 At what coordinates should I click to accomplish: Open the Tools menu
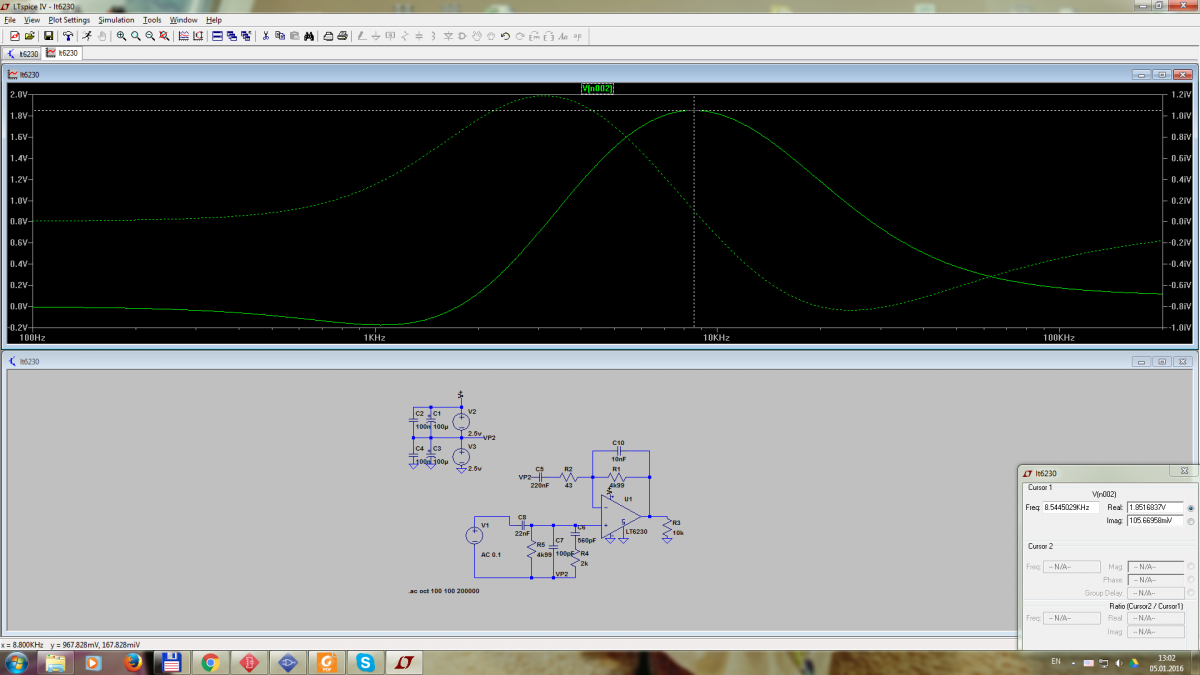coord(152,20)
